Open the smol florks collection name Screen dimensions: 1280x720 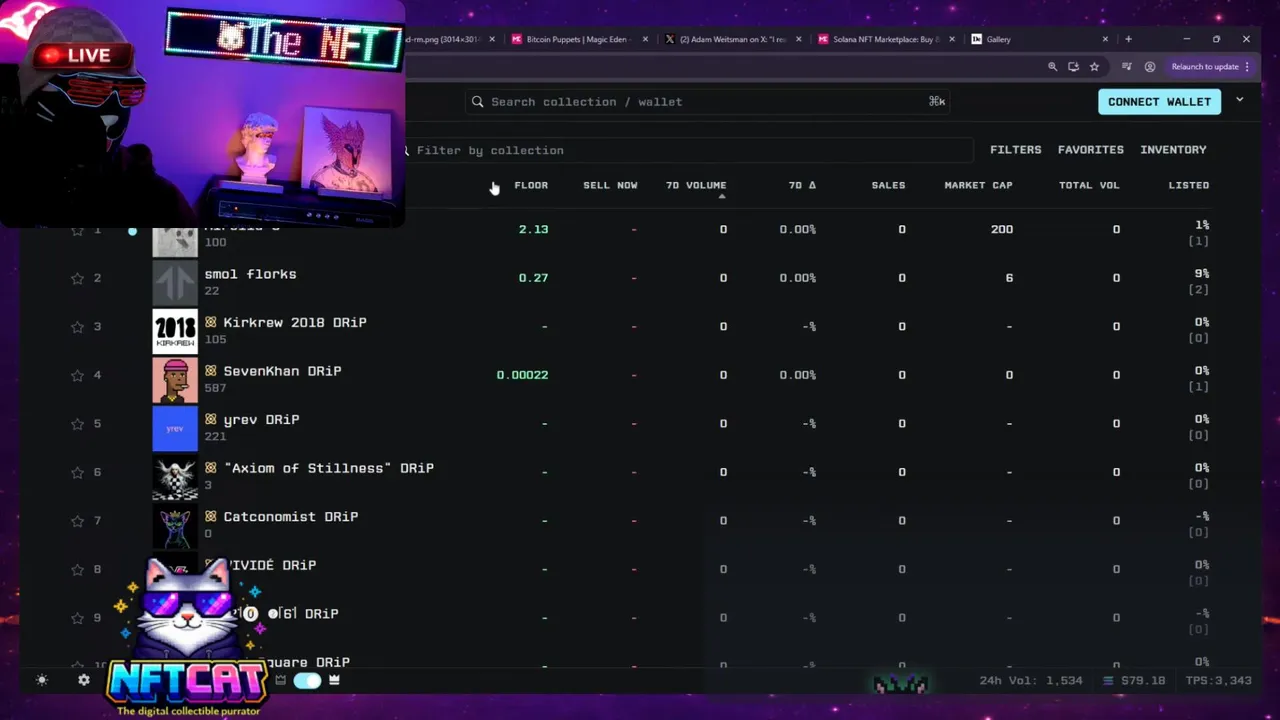pyautogui.click(x=250, y=274)
